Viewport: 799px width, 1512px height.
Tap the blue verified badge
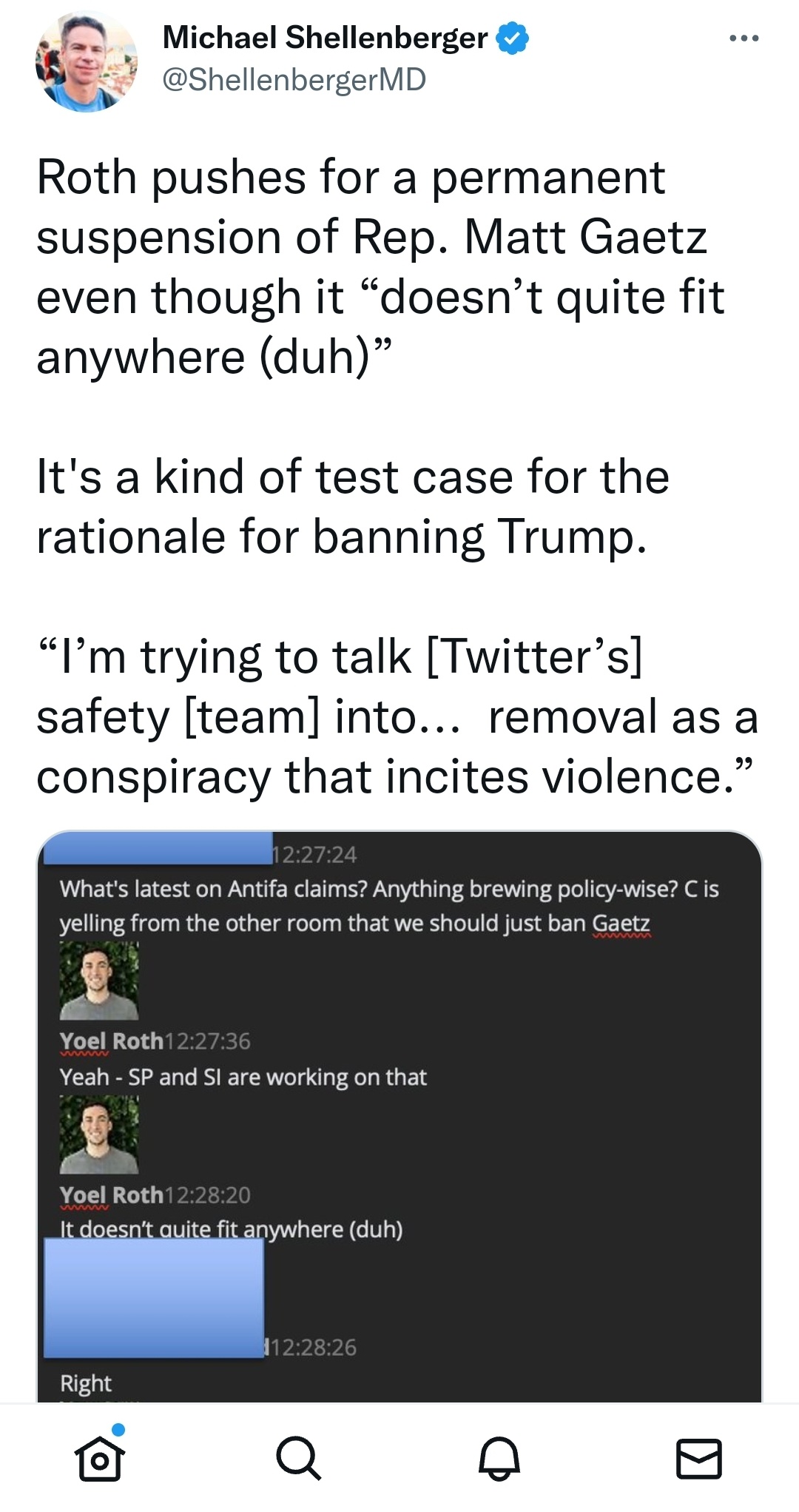512,38
